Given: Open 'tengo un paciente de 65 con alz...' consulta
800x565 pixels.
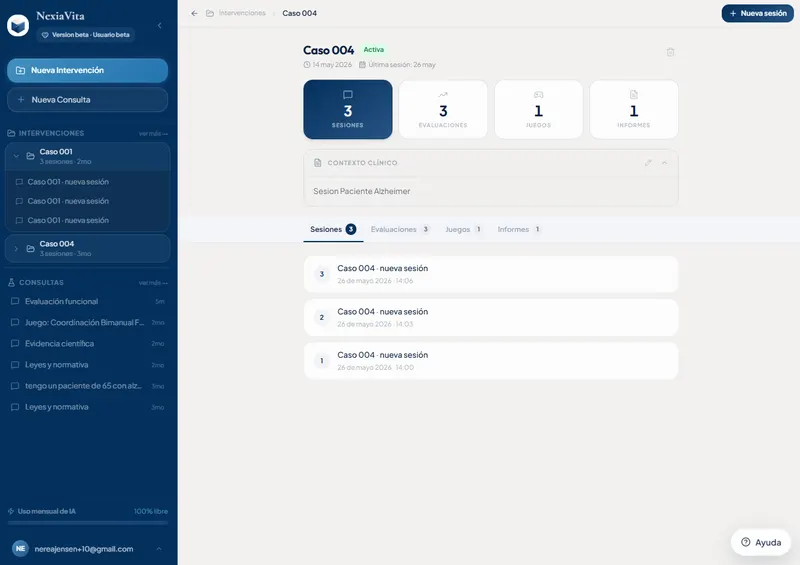Looking at the screenshot, I should (x=87, y=386).
